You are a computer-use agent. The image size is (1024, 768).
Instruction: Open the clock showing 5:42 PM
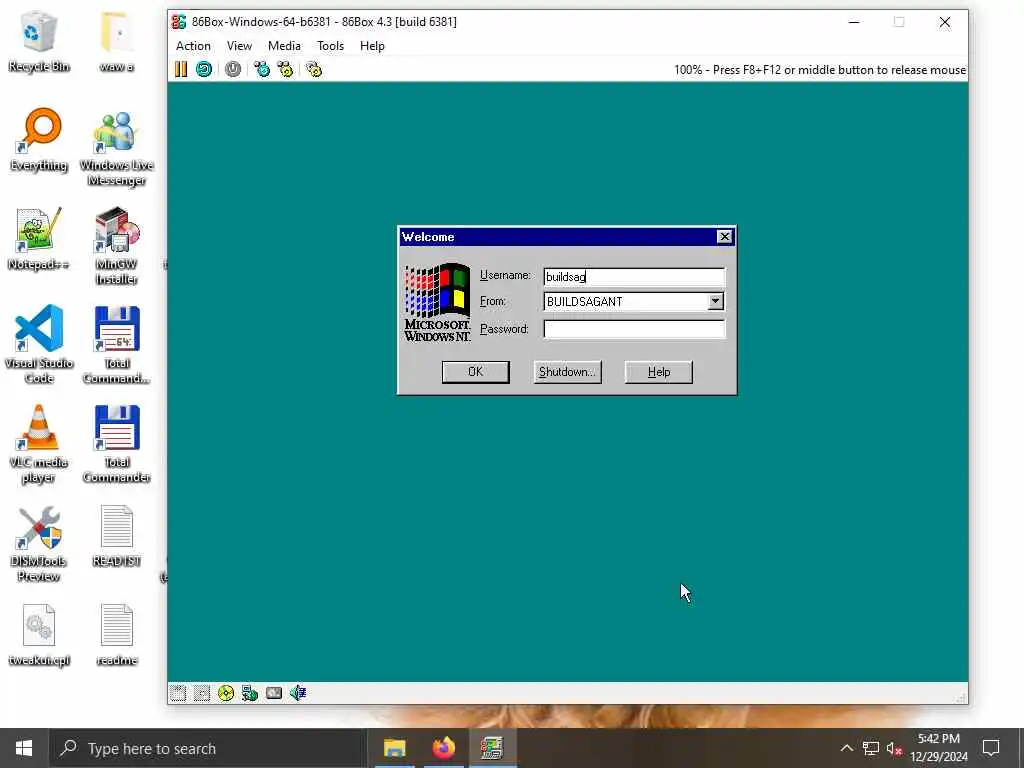click(938, 748)
